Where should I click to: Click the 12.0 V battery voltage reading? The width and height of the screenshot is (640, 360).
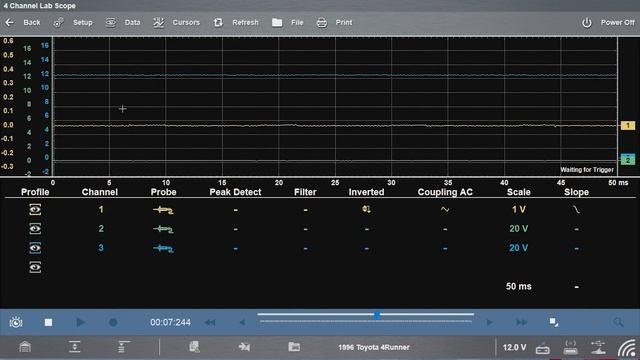[x=514, y=347]
